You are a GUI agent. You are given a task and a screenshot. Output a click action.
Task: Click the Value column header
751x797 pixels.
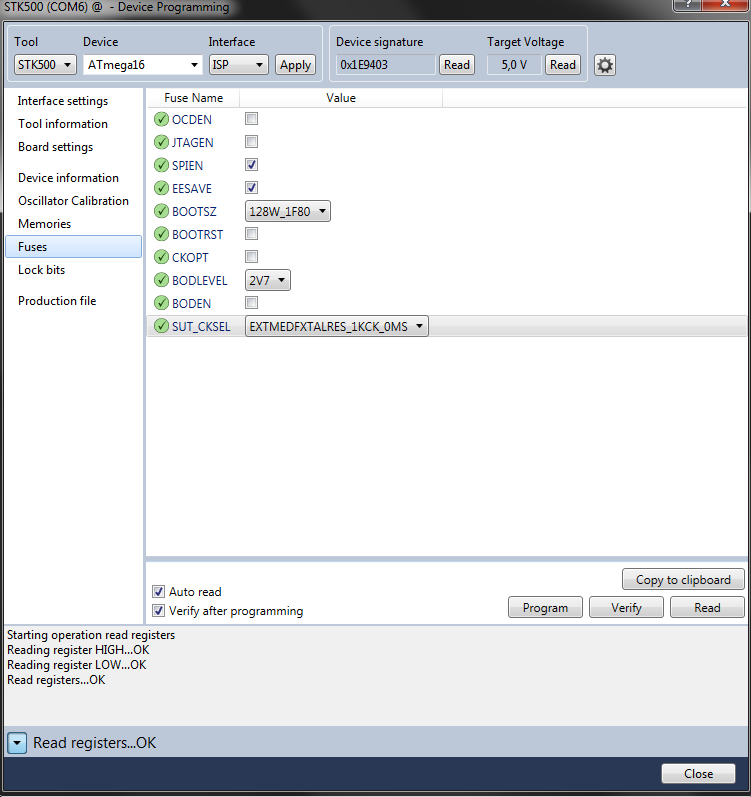click(x=341, y=98)
